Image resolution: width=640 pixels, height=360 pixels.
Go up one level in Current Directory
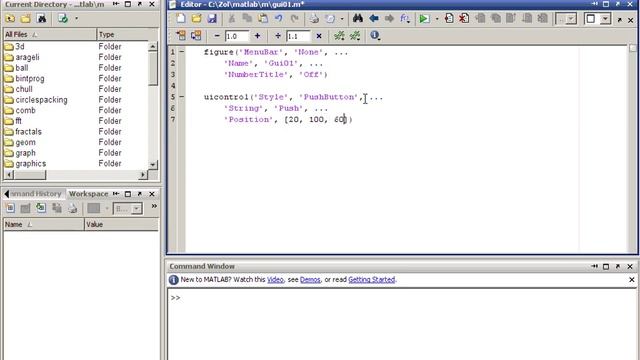(10, 18)
